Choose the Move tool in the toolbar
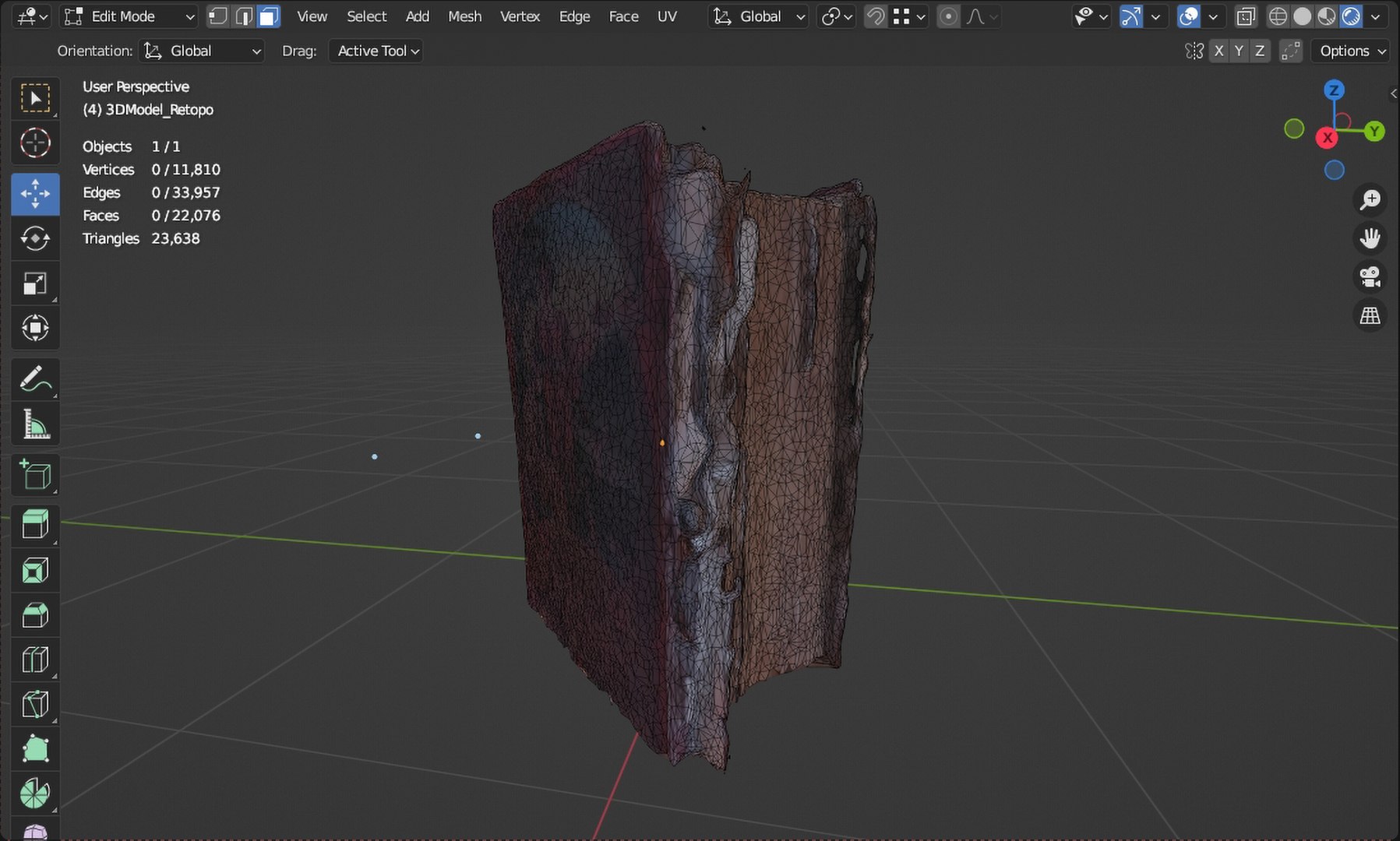Image resolution: width=1400 pixels, height=841 pixels. [35, 194]
